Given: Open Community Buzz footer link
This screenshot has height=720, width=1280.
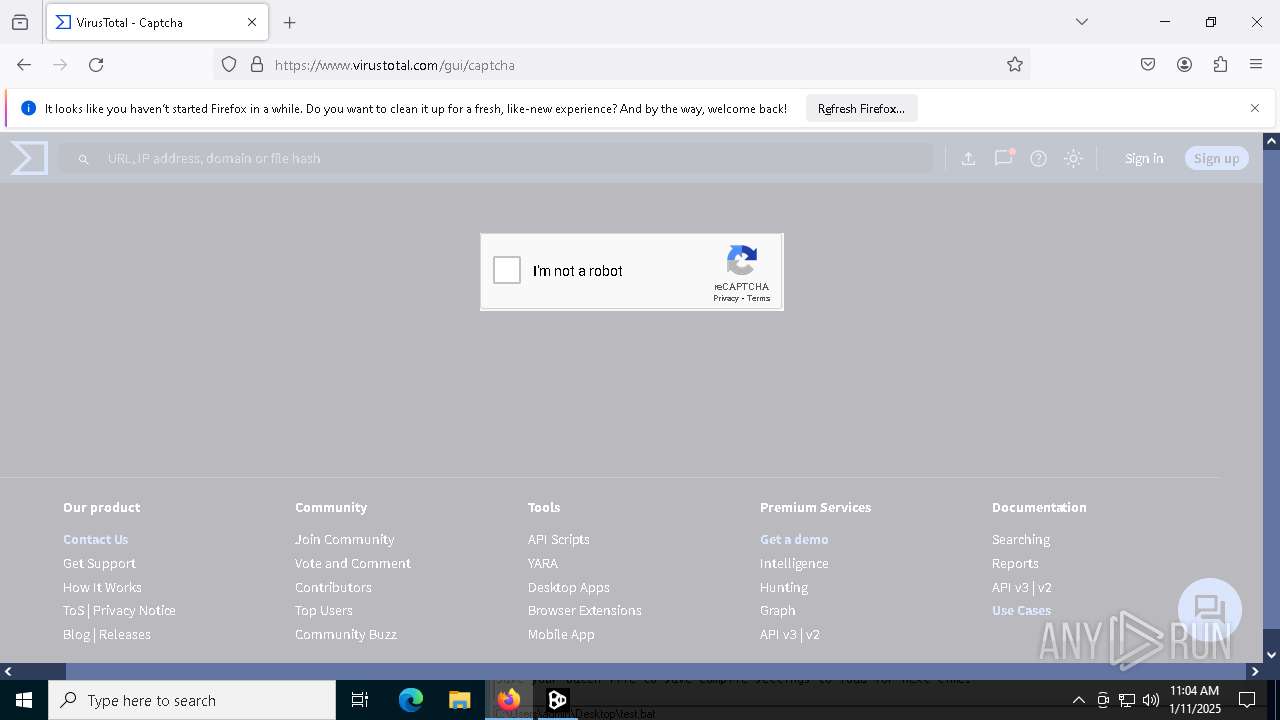Looking at the screenshot, I should pos(345,634).
